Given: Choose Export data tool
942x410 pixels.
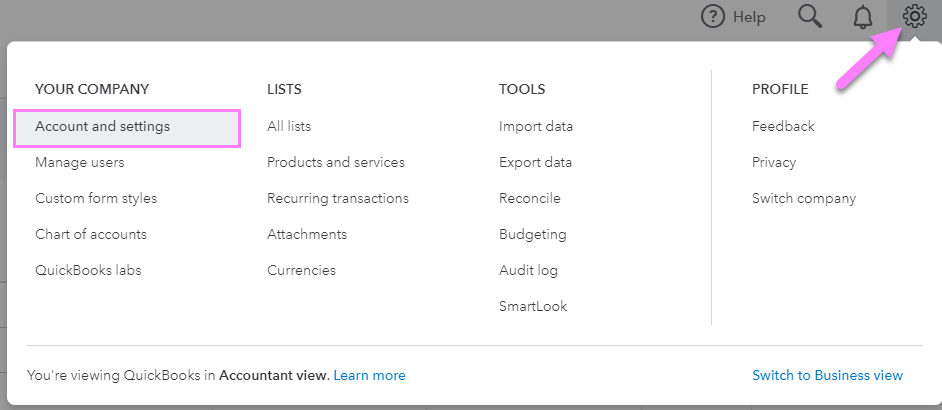Looking at the screenshot, I should (x=535, y=162).
